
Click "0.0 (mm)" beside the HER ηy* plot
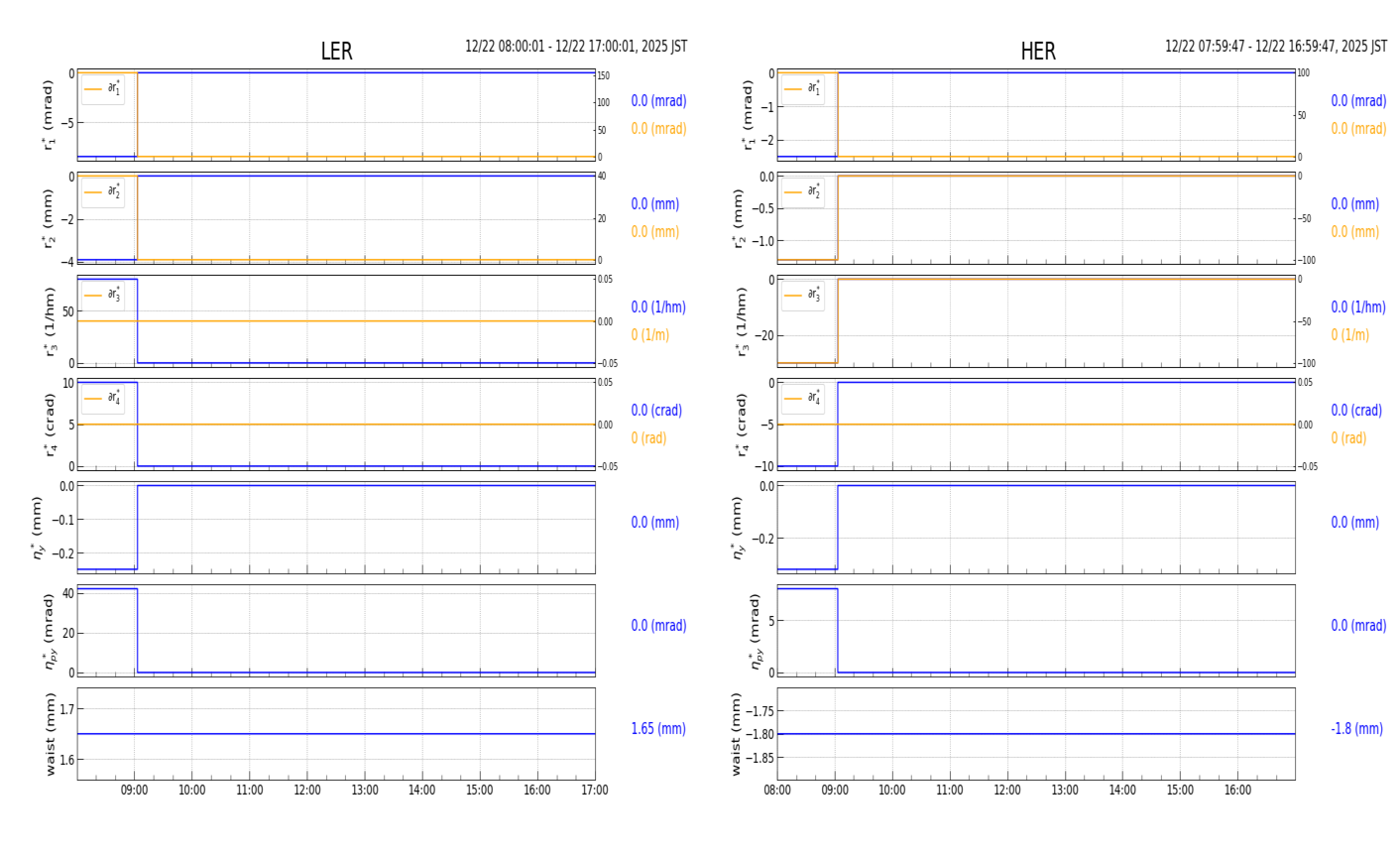1355,523
